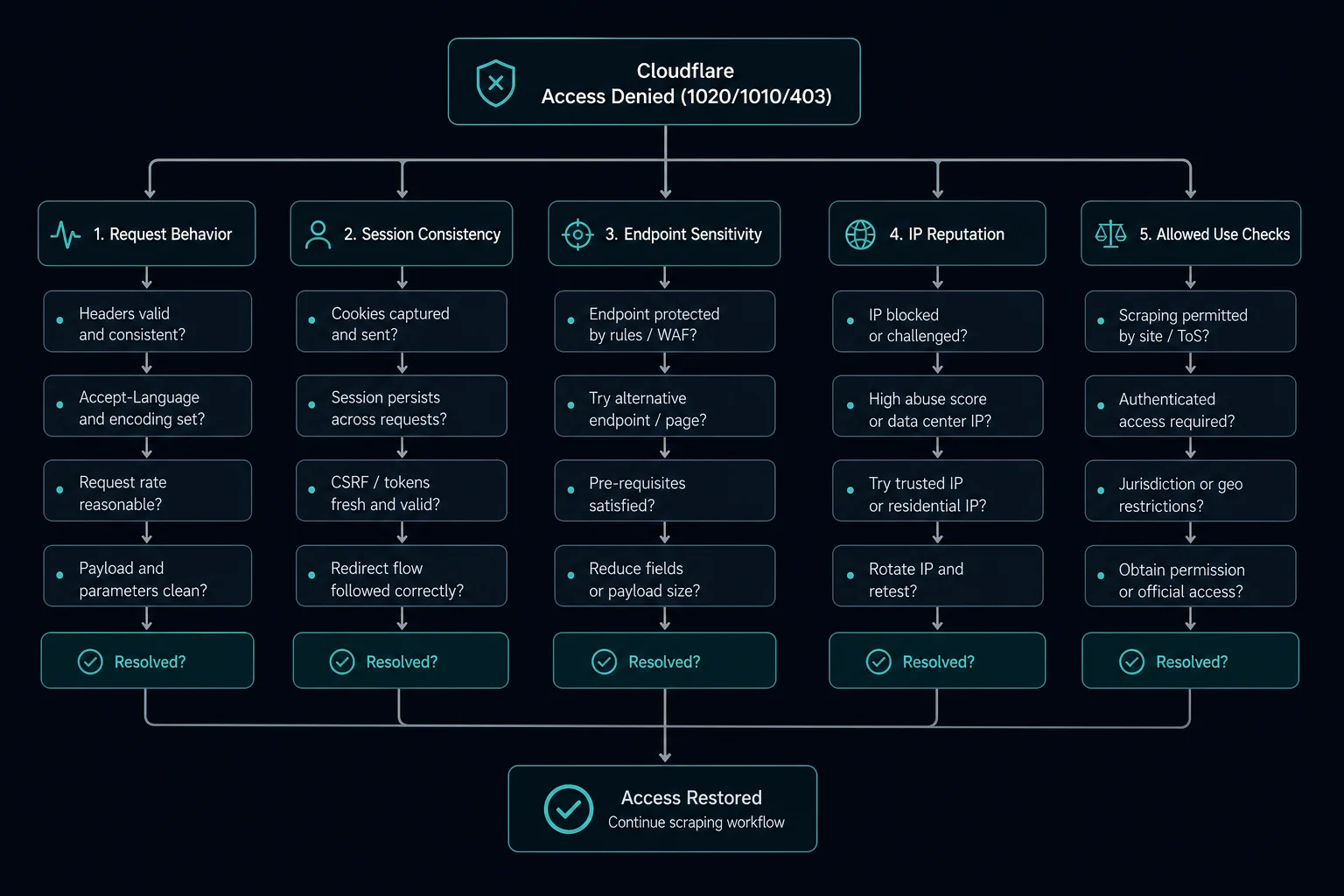Select the 3. Endpoint Sensitivity heading
Screen dimensions: 1344x896
683,234
